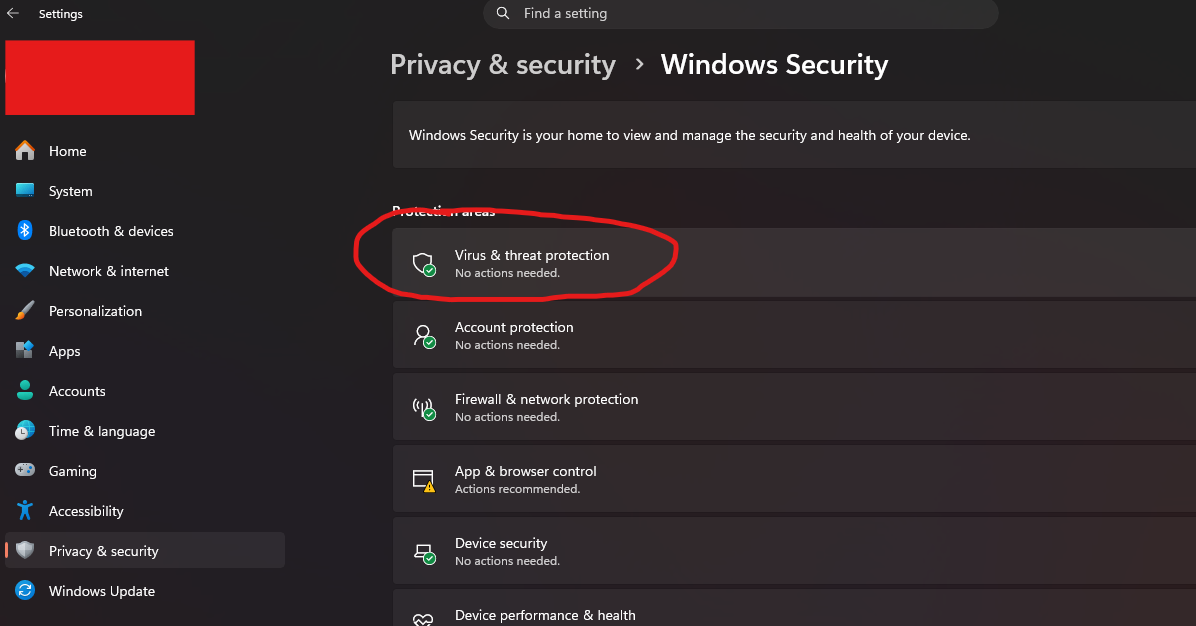This screenshot has width=1196, height=626.
Task: Click the Bluetooth icon in sidebar
Action: coord(25,231)
